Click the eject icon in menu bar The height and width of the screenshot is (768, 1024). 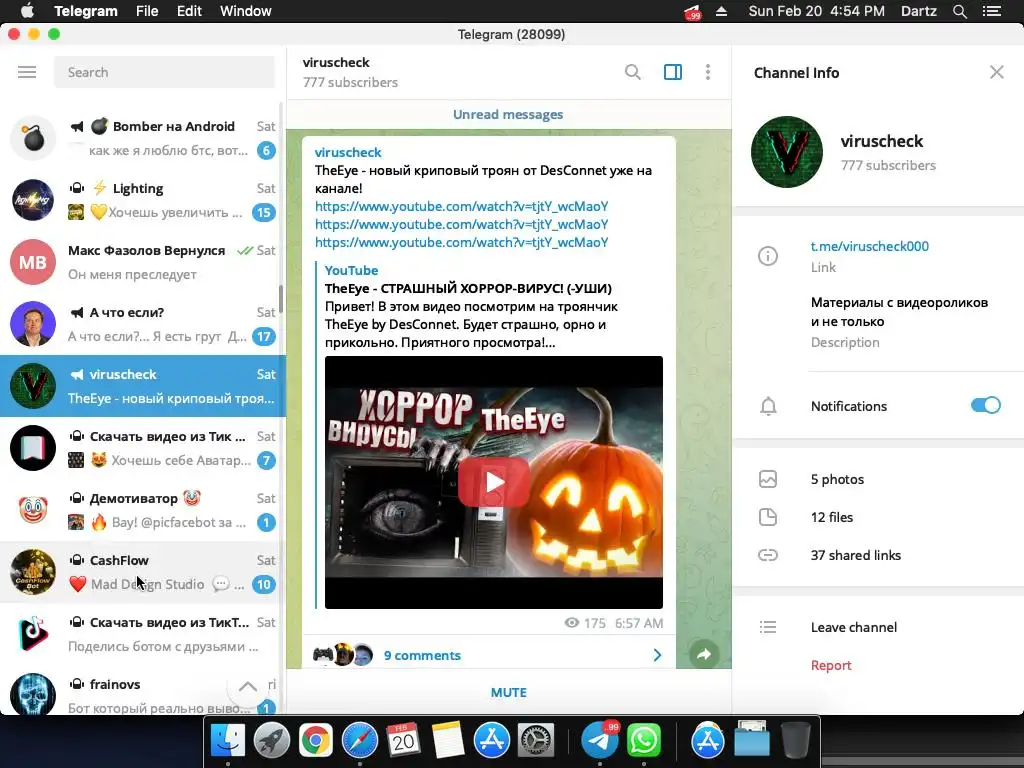(x=722, y=11)
